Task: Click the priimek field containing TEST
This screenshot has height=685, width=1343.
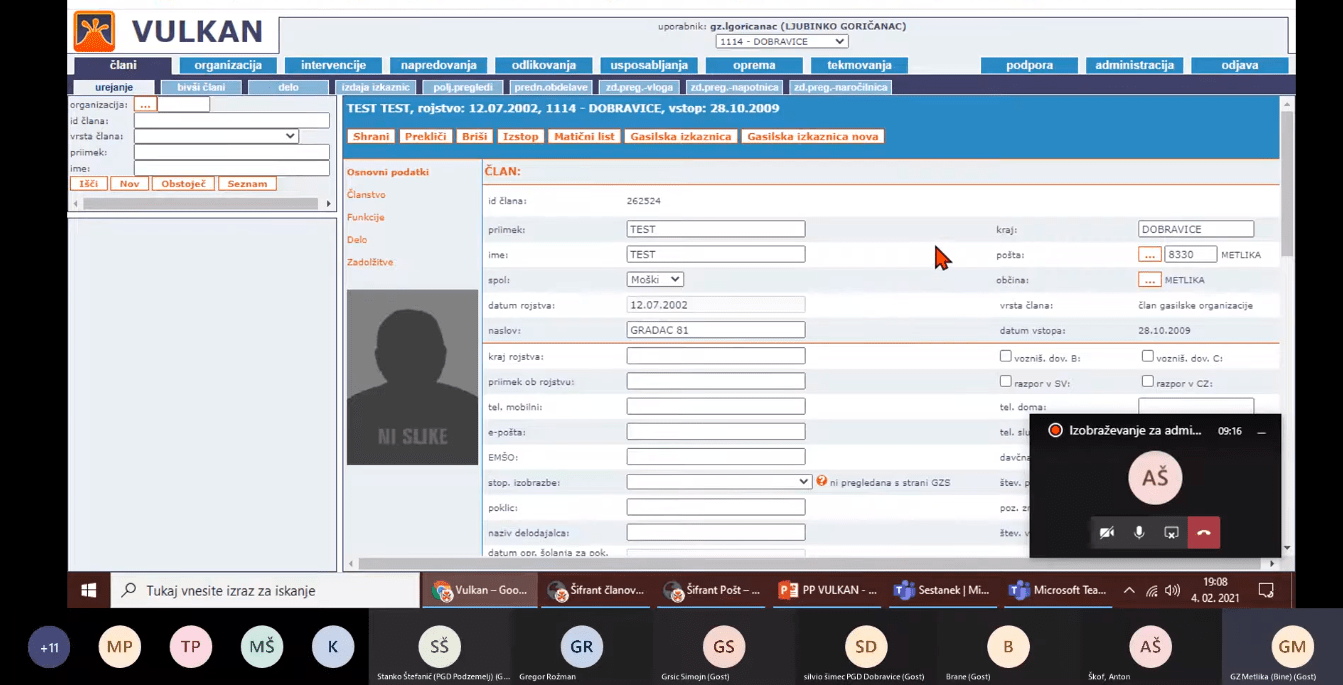Action: (x=715, y=229)
